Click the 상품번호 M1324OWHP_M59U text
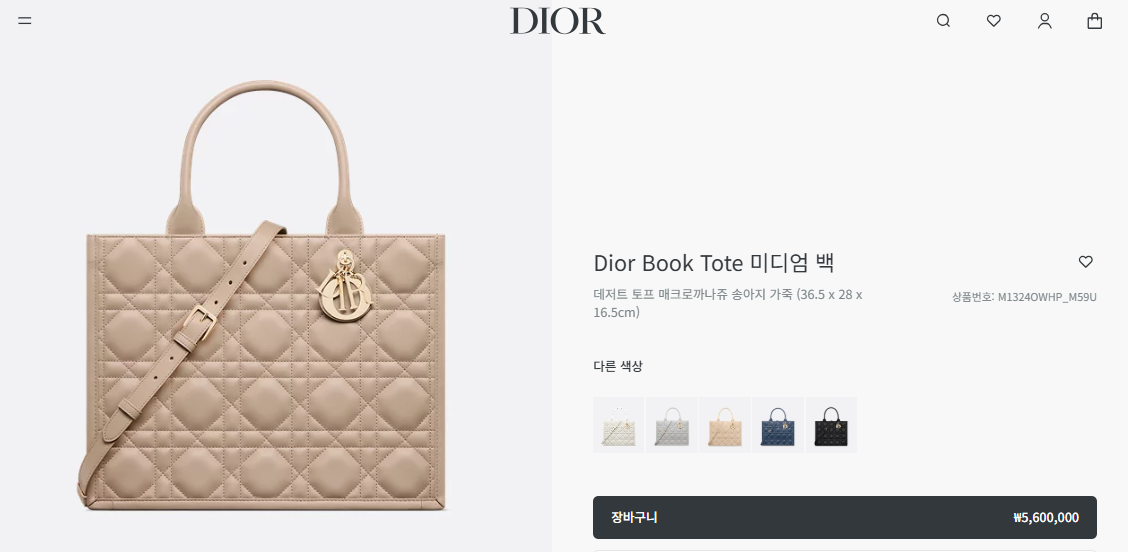The height and width of the screenshot is (552, 1128). 1024,297
